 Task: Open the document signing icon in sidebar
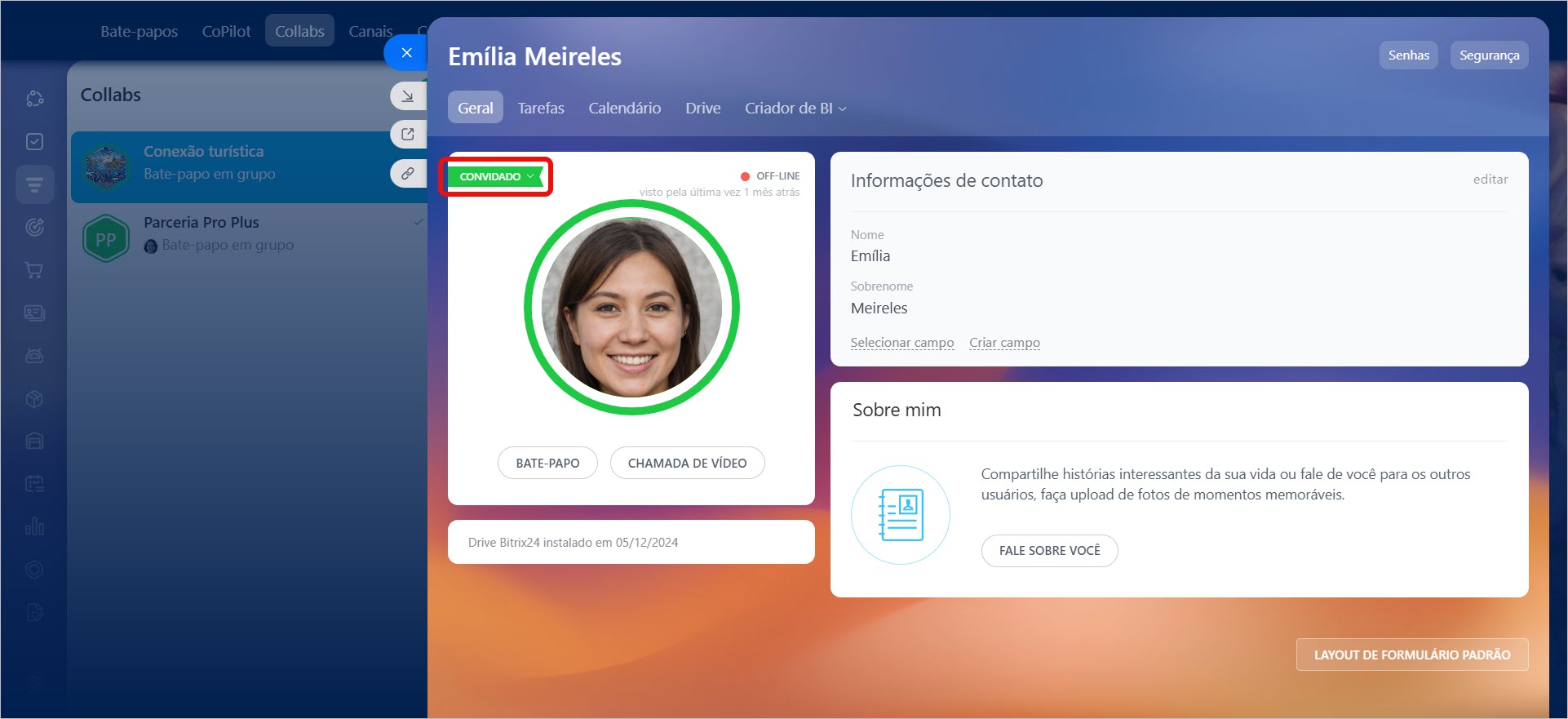[x=34, y=612]
